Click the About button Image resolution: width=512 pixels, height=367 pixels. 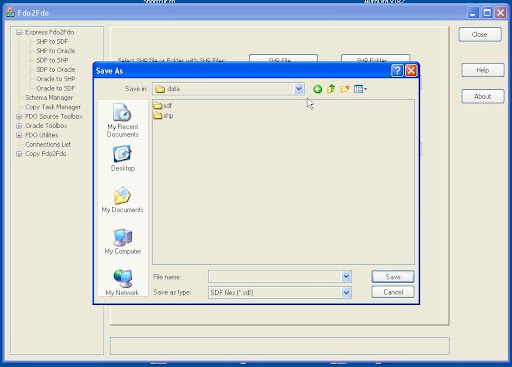(x=482, y=96)
